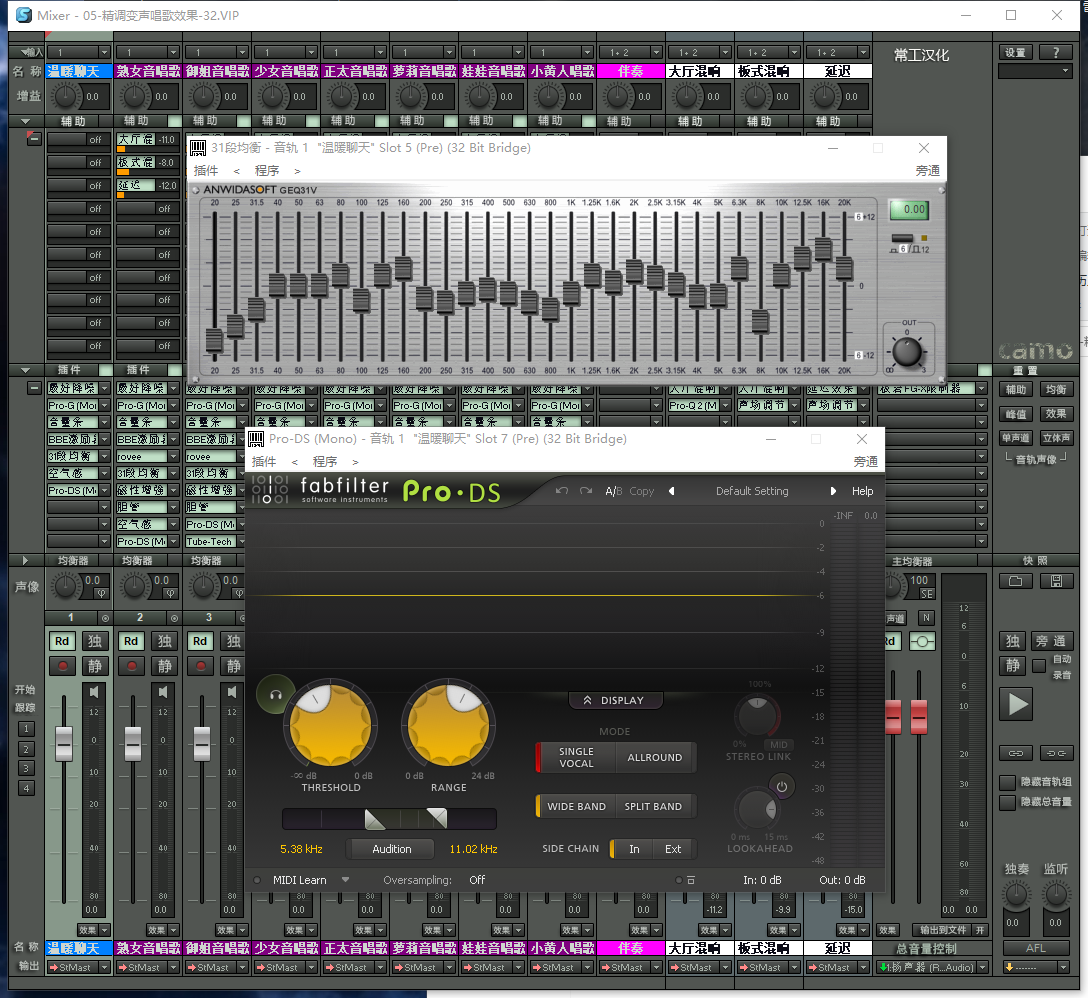
Task: Open the Pro-G plugin slot dropdown on channel 1
Action: [104, 405]
